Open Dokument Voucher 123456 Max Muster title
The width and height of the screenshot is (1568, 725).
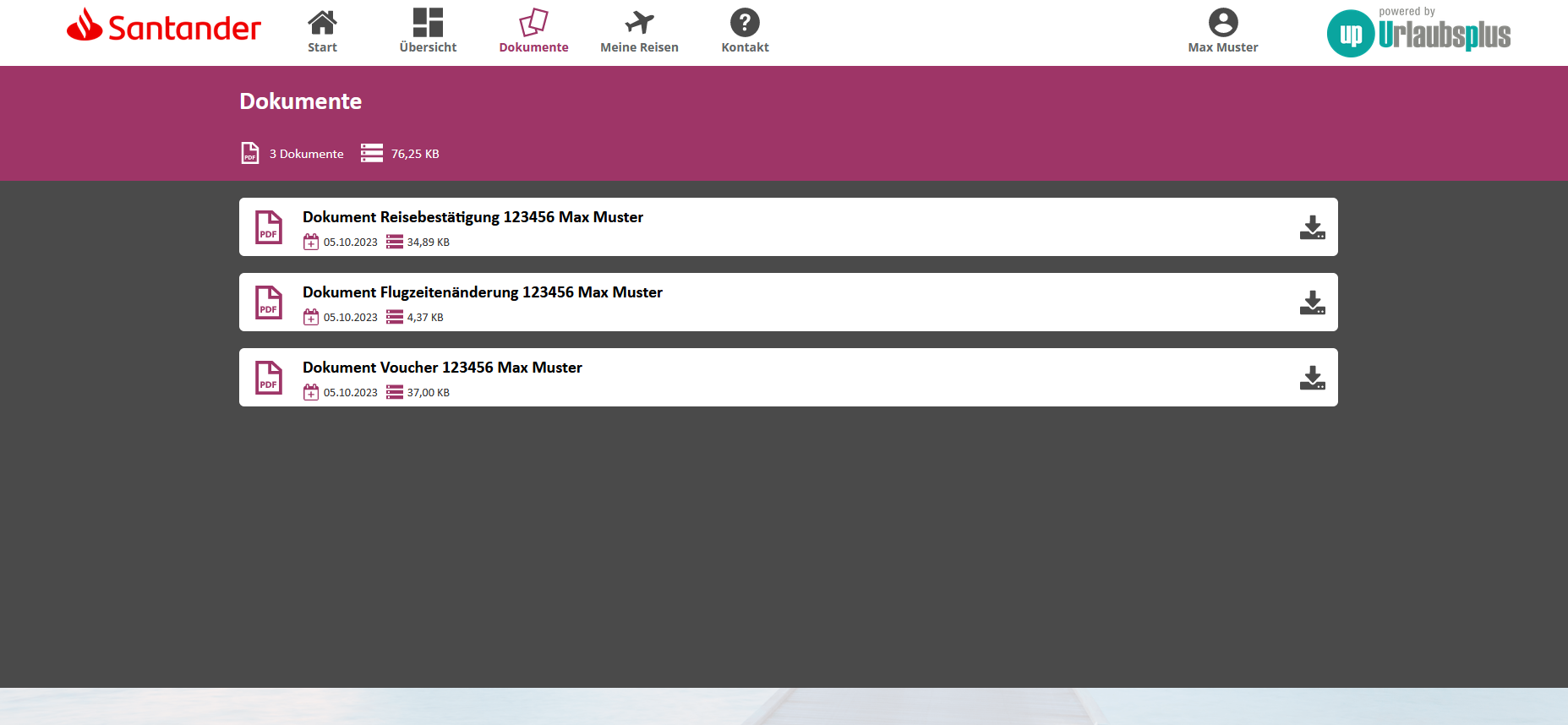click(442, 368)
